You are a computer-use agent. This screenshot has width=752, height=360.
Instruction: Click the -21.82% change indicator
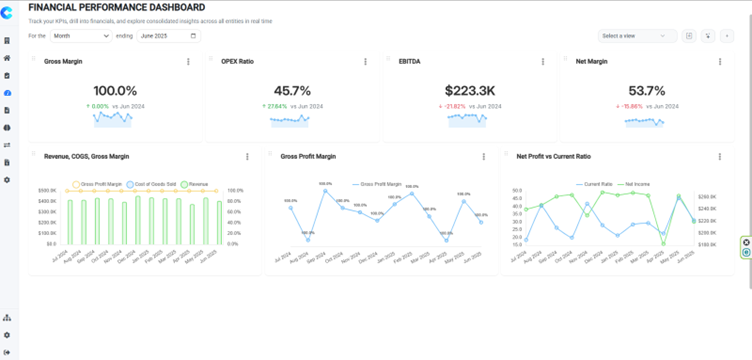452,106
